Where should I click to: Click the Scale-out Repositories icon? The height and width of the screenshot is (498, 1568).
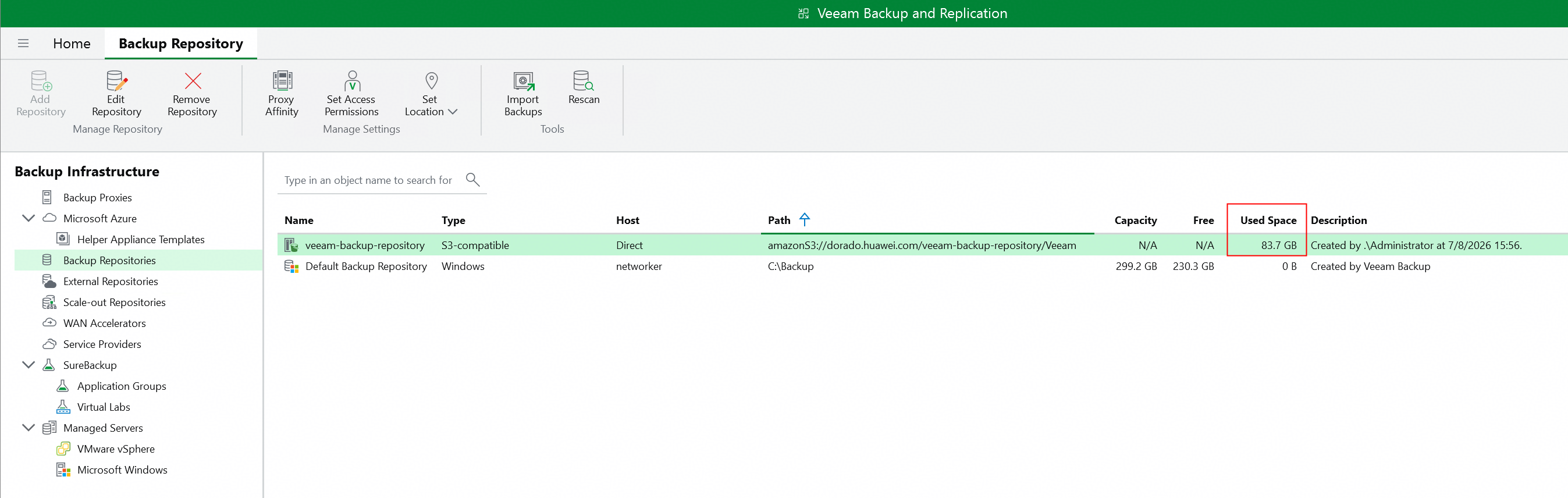coord(49,302)
